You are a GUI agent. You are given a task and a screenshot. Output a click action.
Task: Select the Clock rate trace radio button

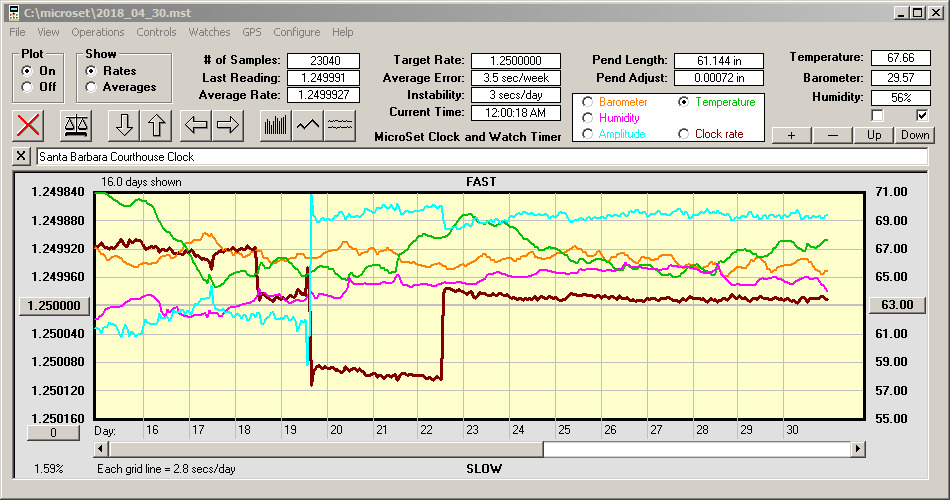click(683, 133)
